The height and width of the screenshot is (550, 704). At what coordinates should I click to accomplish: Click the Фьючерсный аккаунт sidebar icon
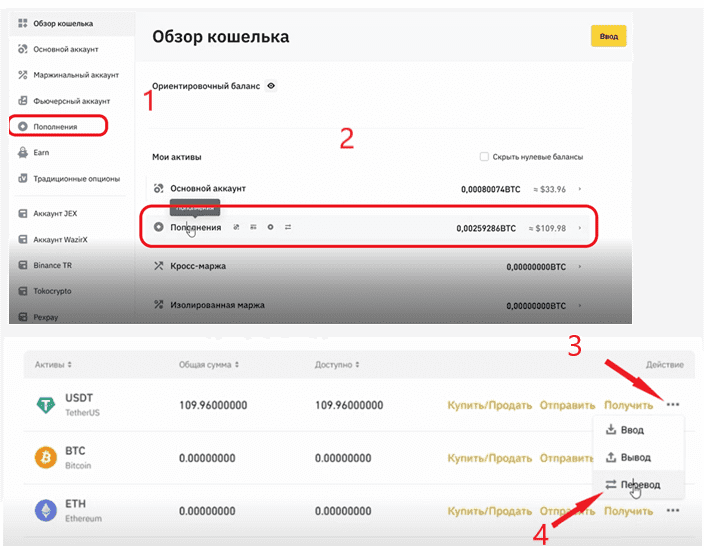(x=22, y=101)
